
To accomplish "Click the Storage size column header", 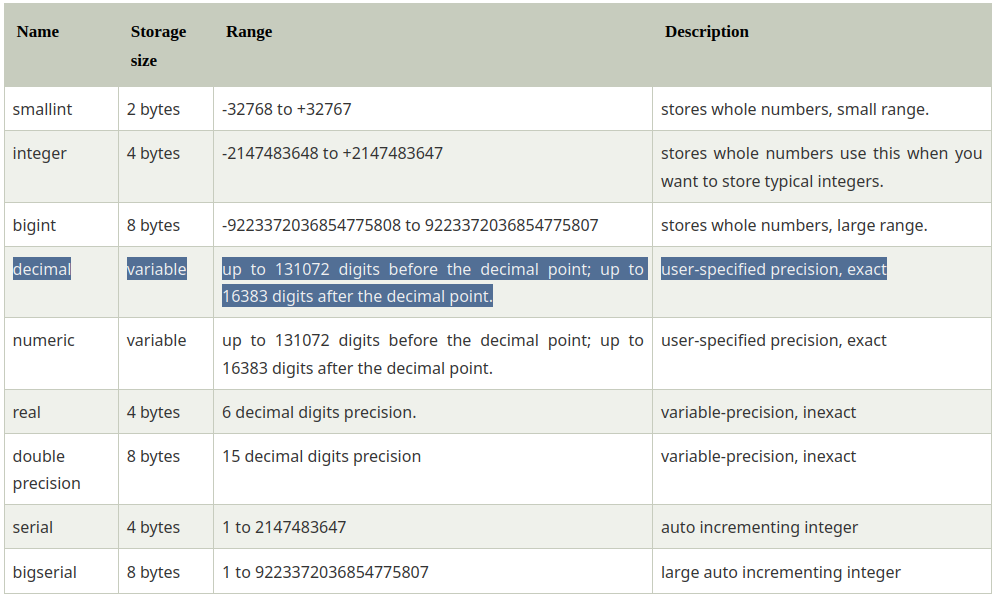I will coord(158,46).
